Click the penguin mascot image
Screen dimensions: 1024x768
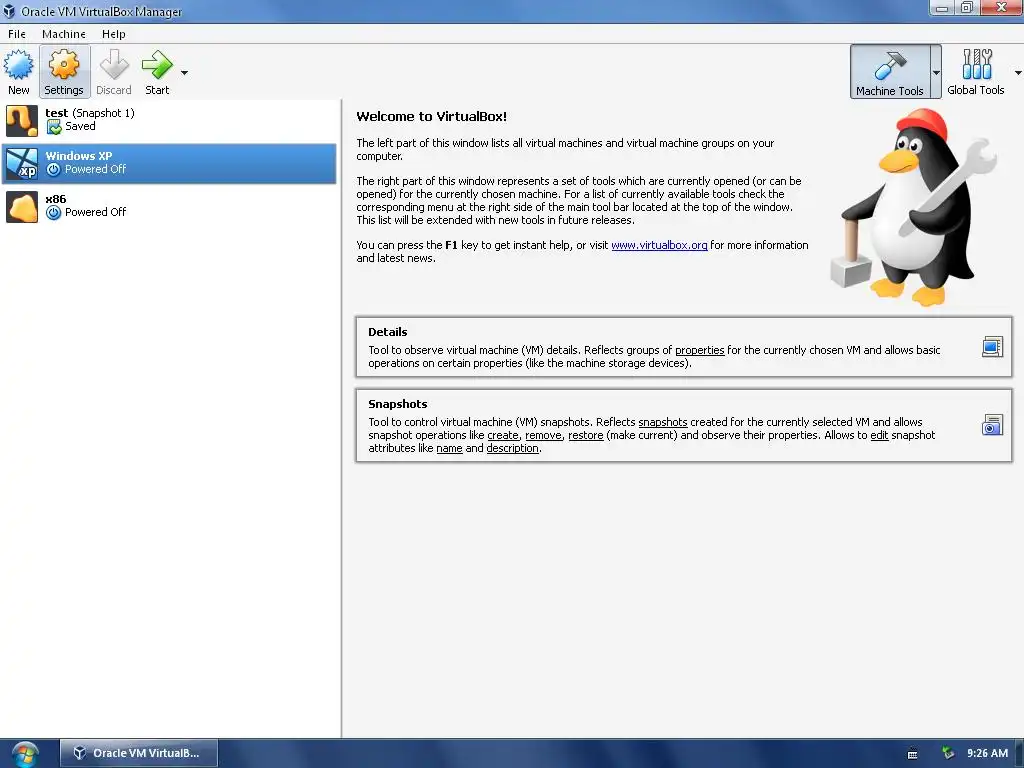click(x=914, y=208)
